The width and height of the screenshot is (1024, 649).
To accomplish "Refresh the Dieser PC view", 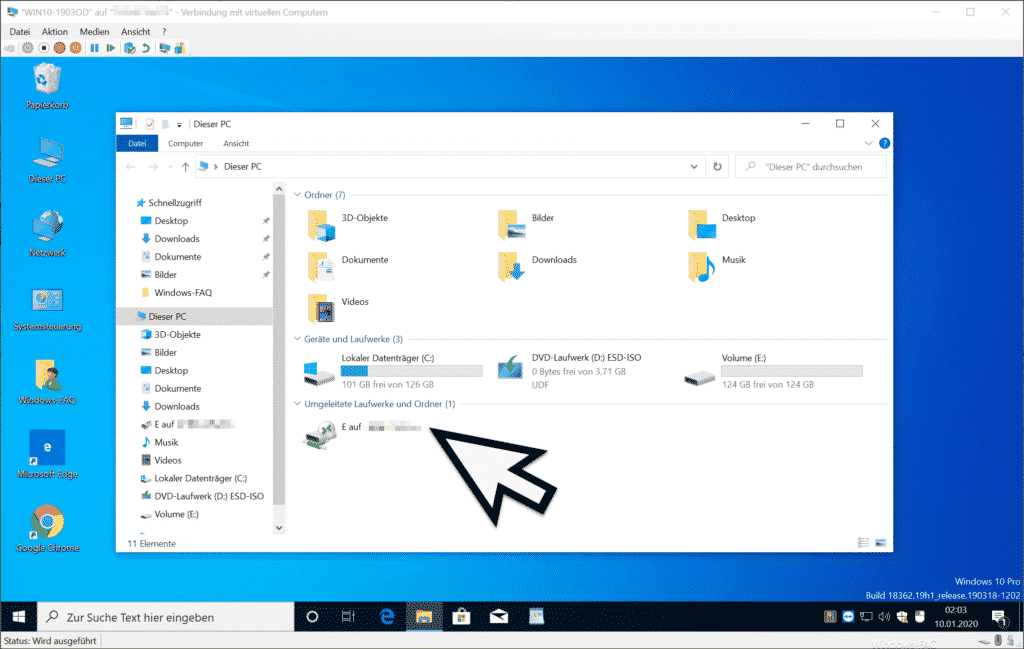I will 717,166.
